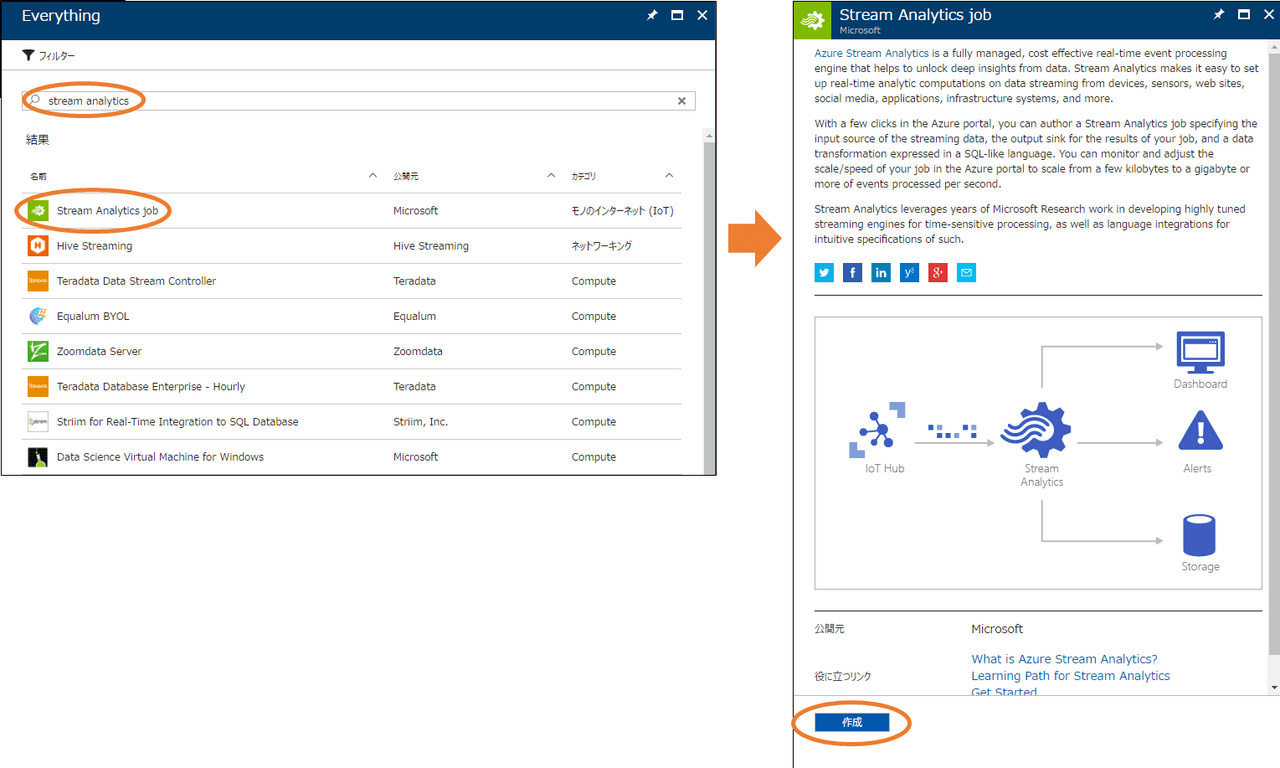Share on LinkedIn icon
This screenshot has height=768, width=1280.
[x=881, y=272]
